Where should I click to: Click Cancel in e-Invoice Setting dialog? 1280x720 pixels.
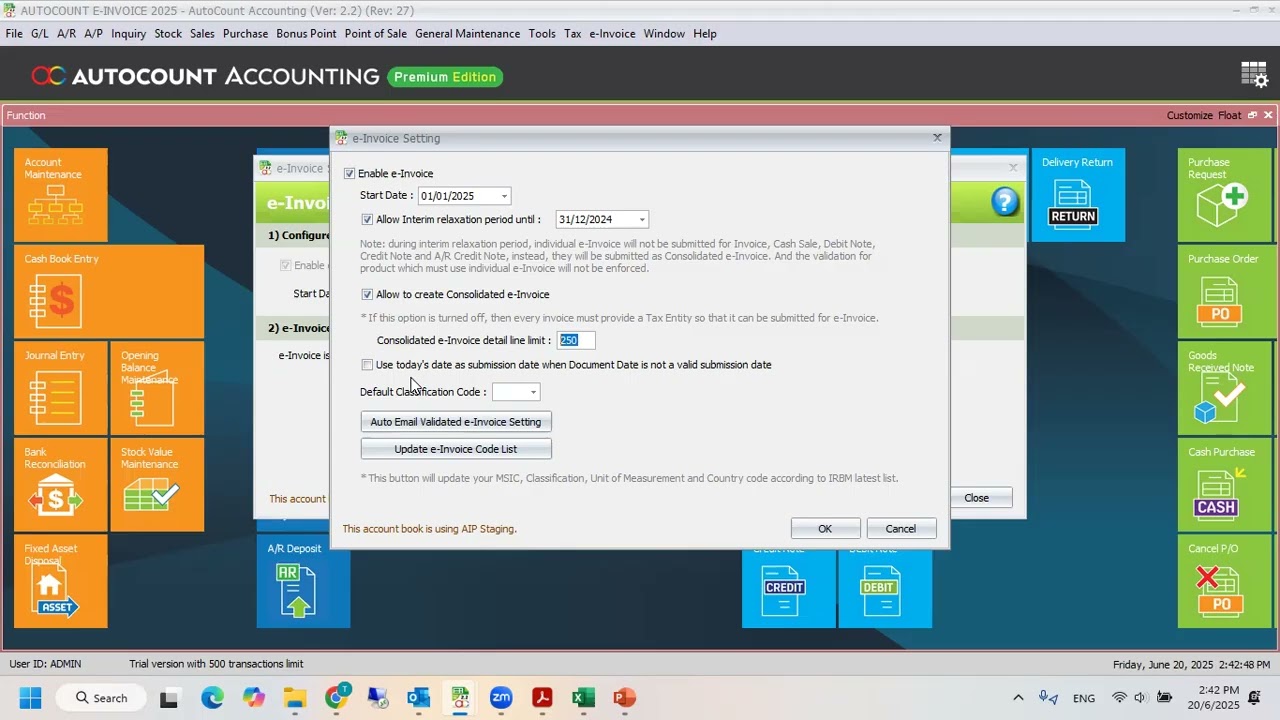[900, 529]
